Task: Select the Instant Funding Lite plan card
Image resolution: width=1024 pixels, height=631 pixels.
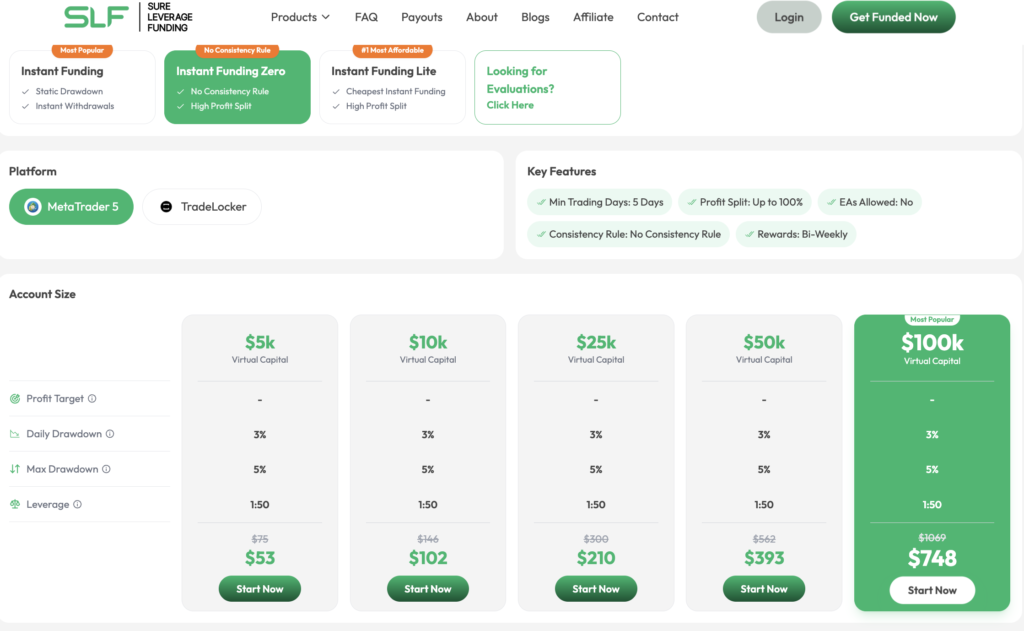Action: pos(392,87)
